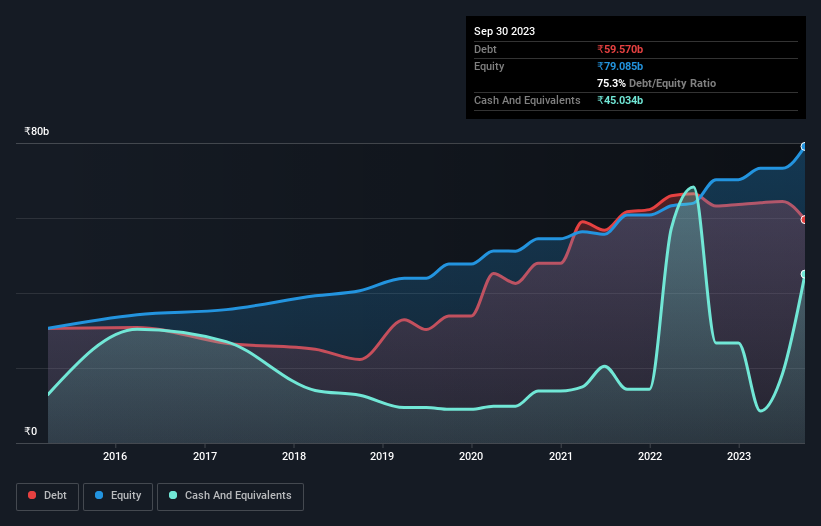Click the ₹59.570b debt value
Viewport: 821px width, 526px height.
pyautogui.click(x=620, y=49)
